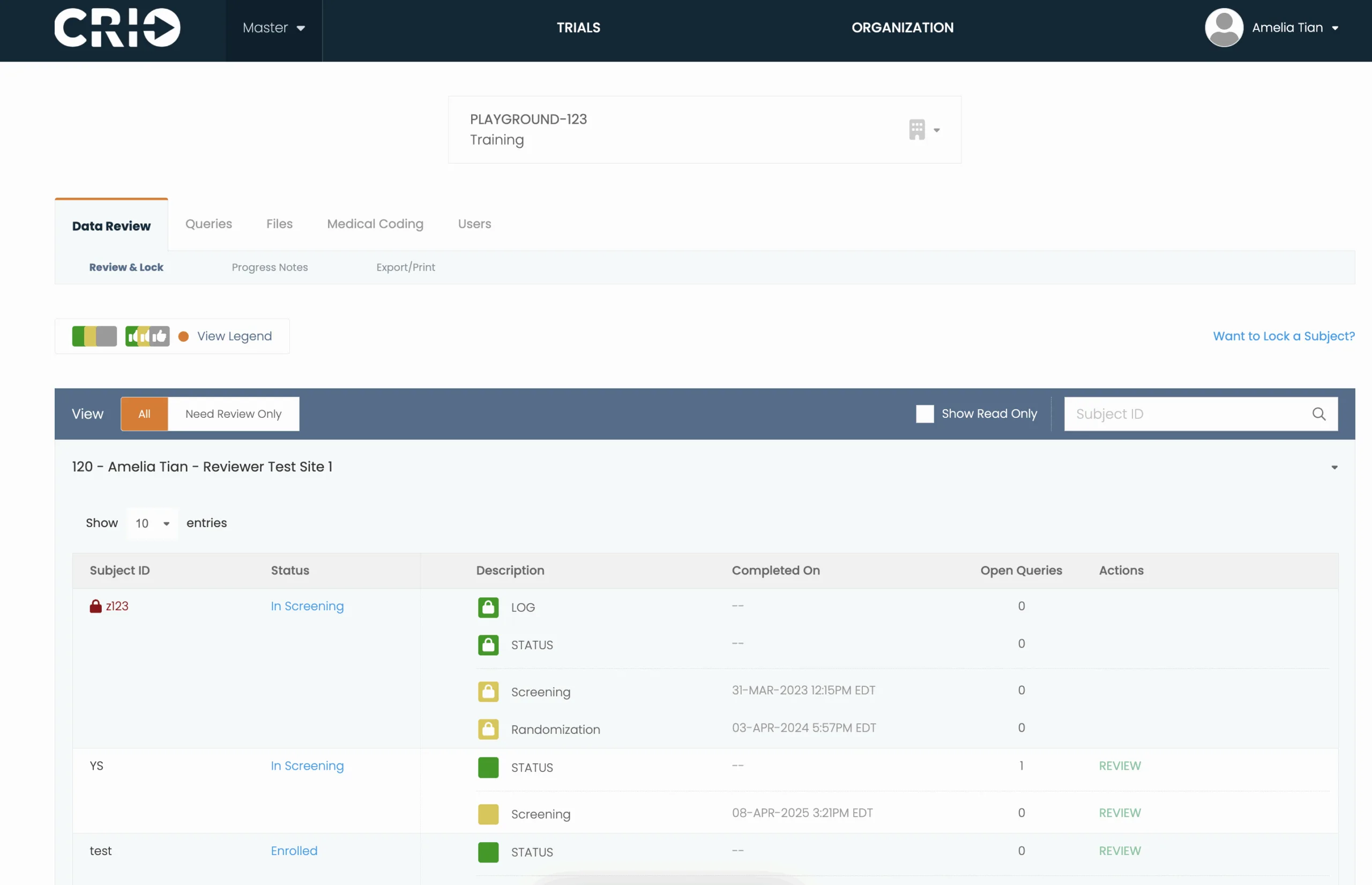Click Want to Lock a Subject link

pyautogui.click(x=1284, y=336)
